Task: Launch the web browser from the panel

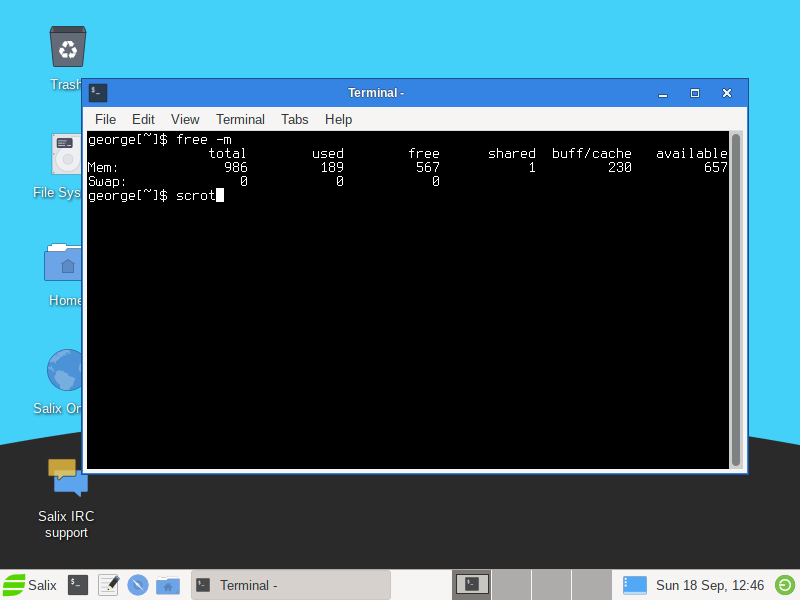Action: point(138,585)
